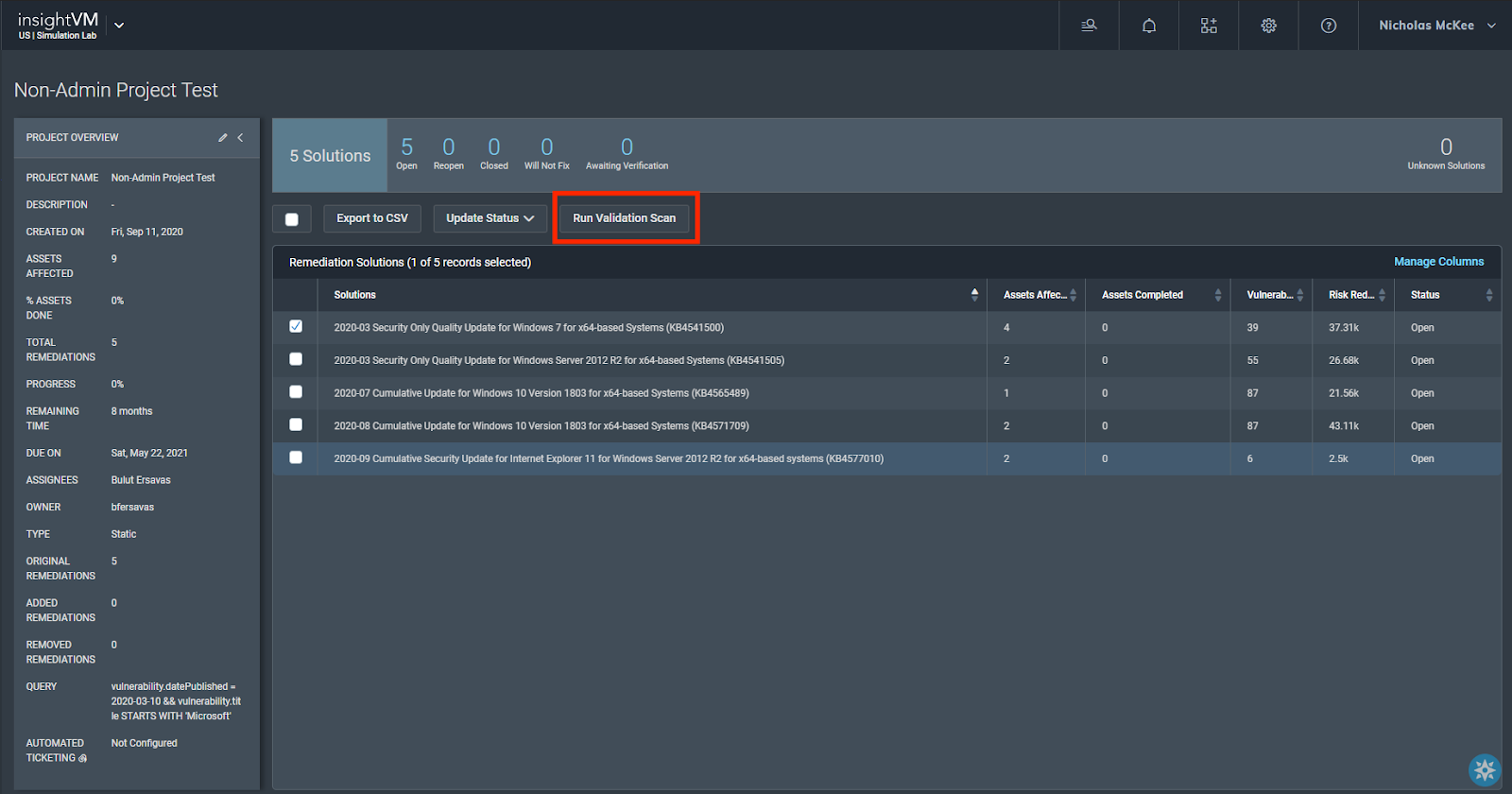Open the insightVM product switcher chevron

[119, 26]
